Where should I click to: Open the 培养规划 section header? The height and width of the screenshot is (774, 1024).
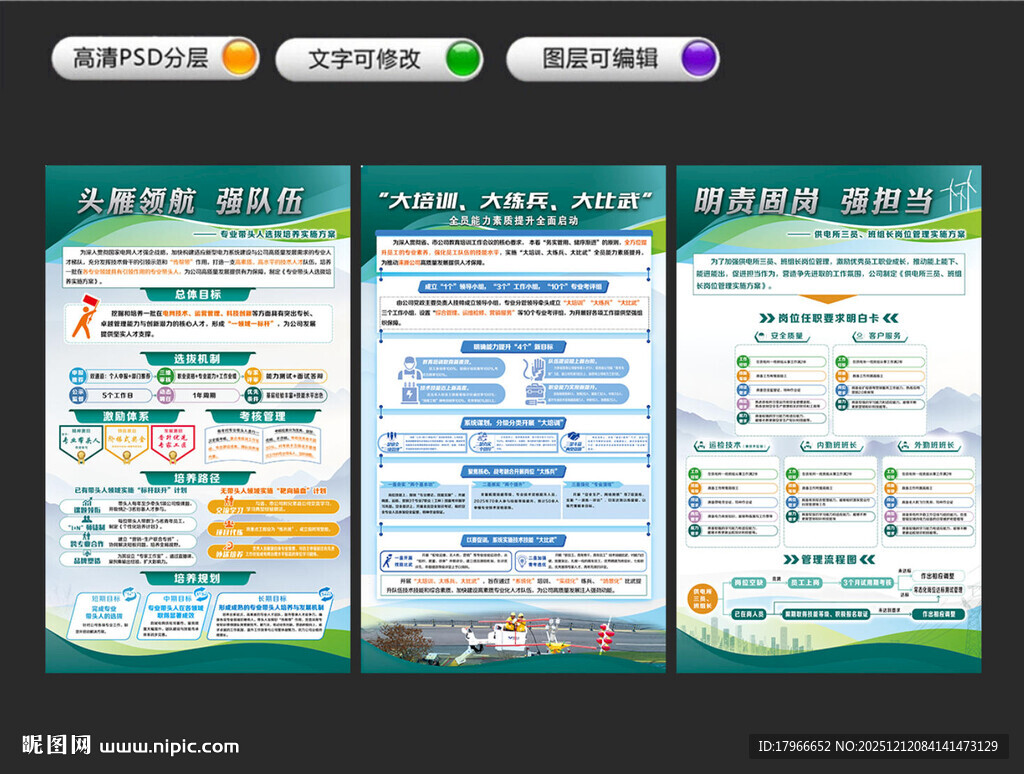coord(196,576)
